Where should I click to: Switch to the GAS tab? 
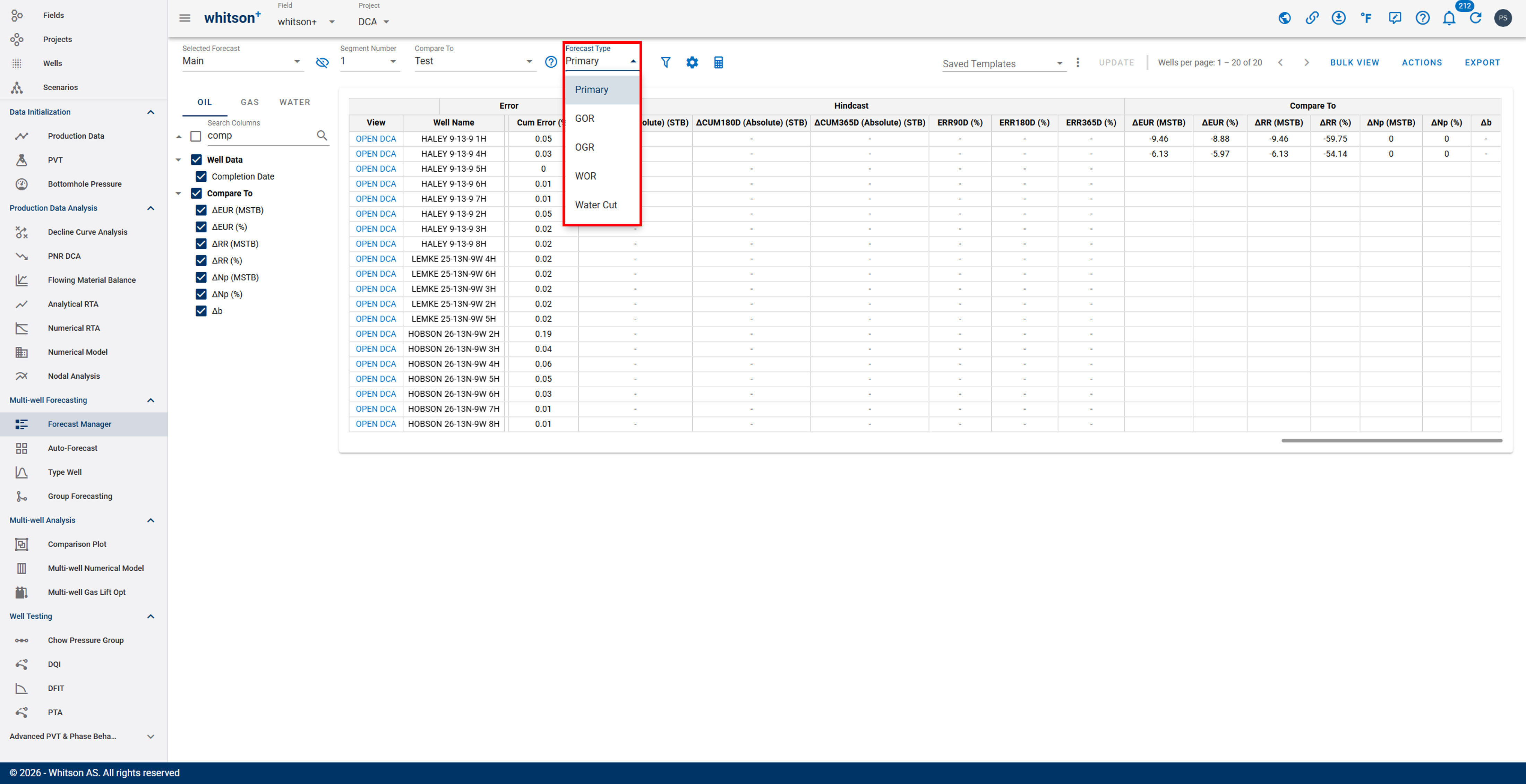pos(250,102)
